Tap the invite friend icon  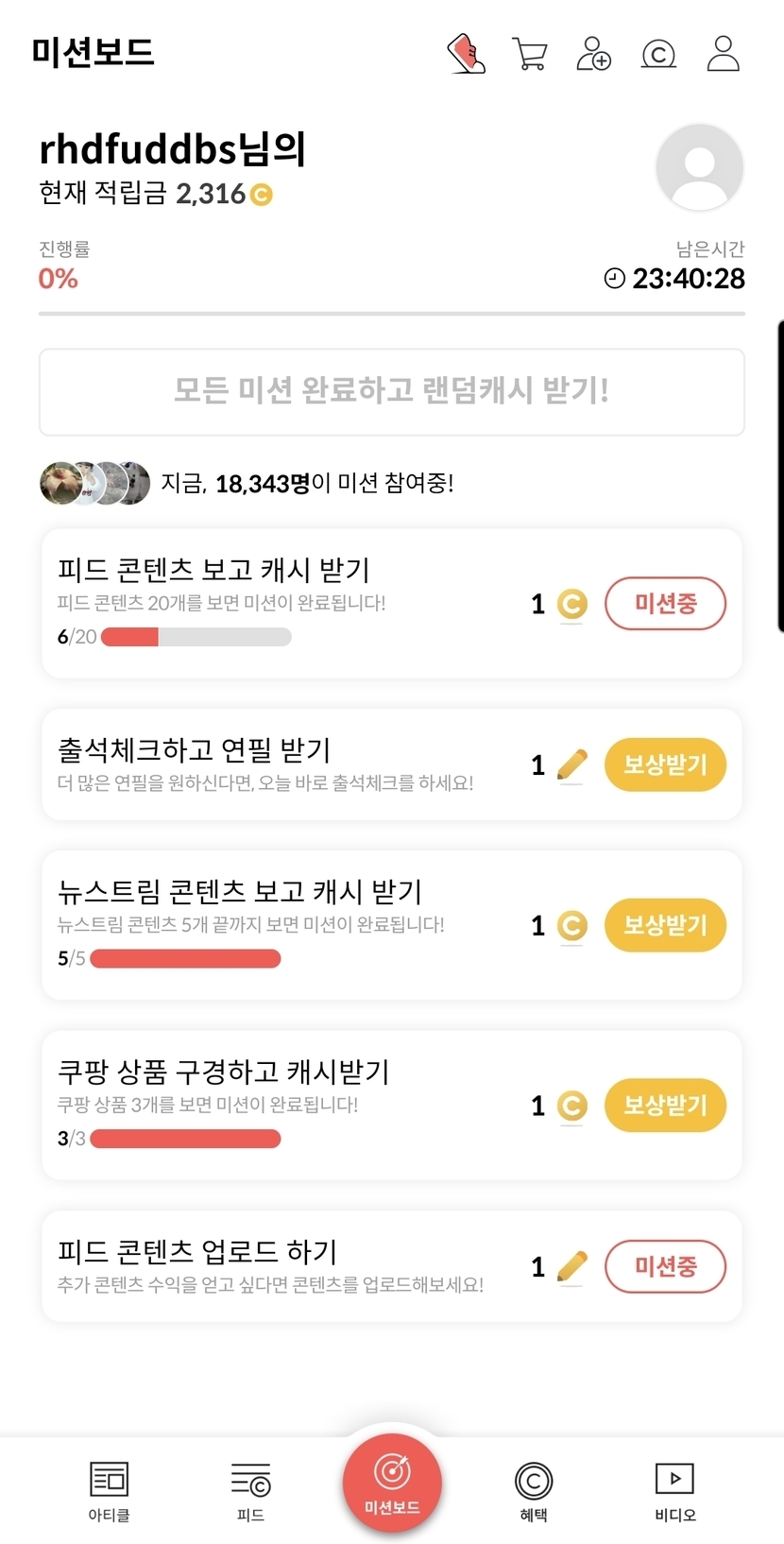point(593,54)
